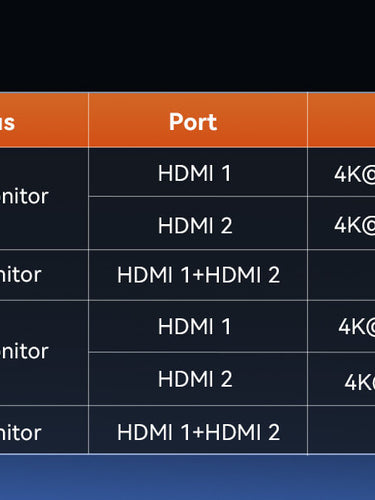Select 'nitor' cell beside last HDMI 1+HDMI 2

click(x=44, y=430)
